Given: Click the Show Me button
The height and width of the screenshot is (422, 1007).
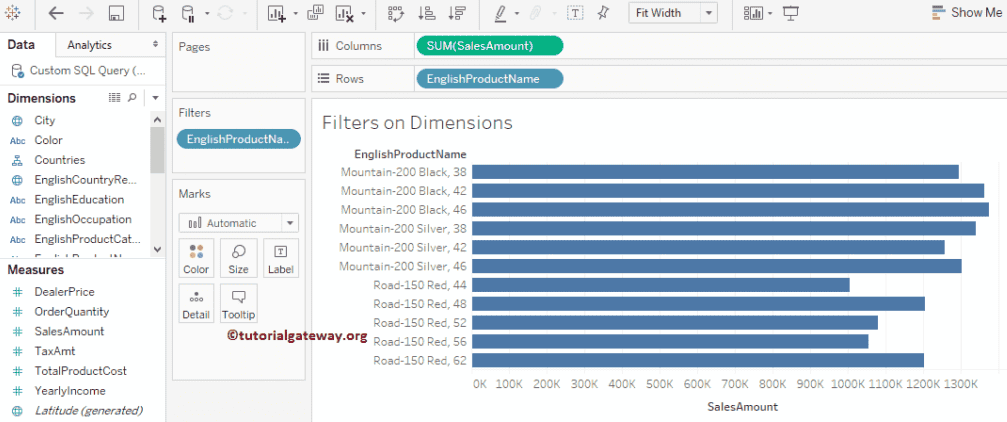Looking at the screenshot, I should 965,13.
